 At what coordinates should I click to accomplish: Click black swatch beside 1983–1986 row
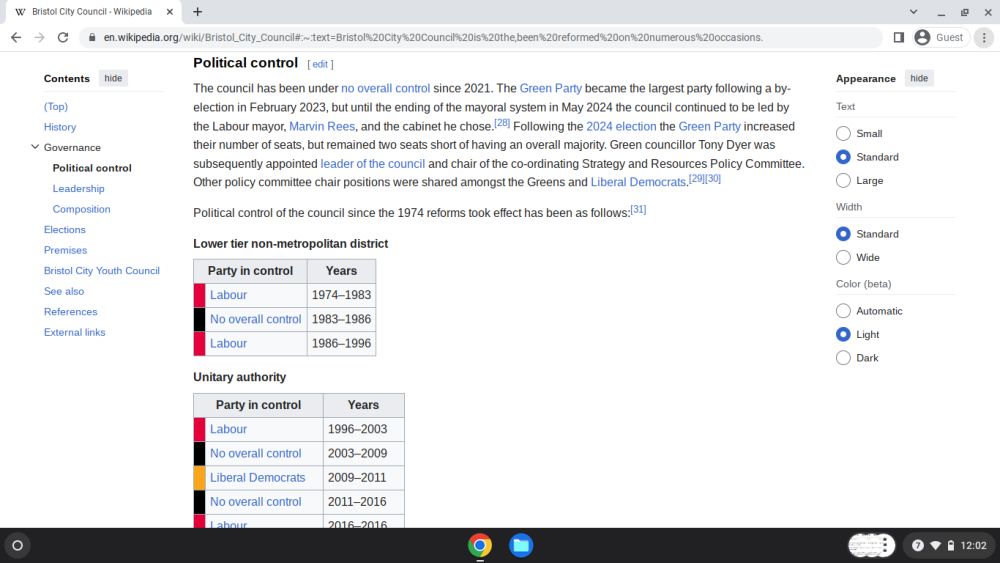(200, 319)
